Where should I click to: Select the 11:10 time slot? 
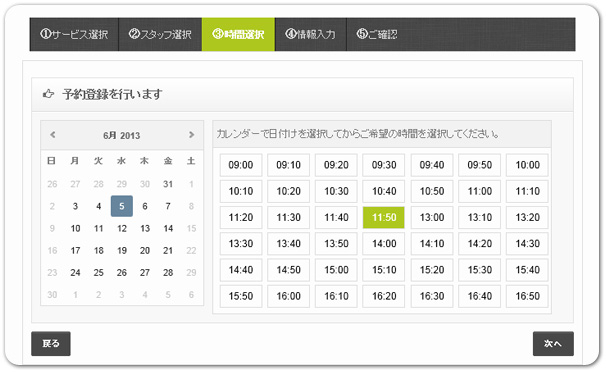[x=527, y=191]
